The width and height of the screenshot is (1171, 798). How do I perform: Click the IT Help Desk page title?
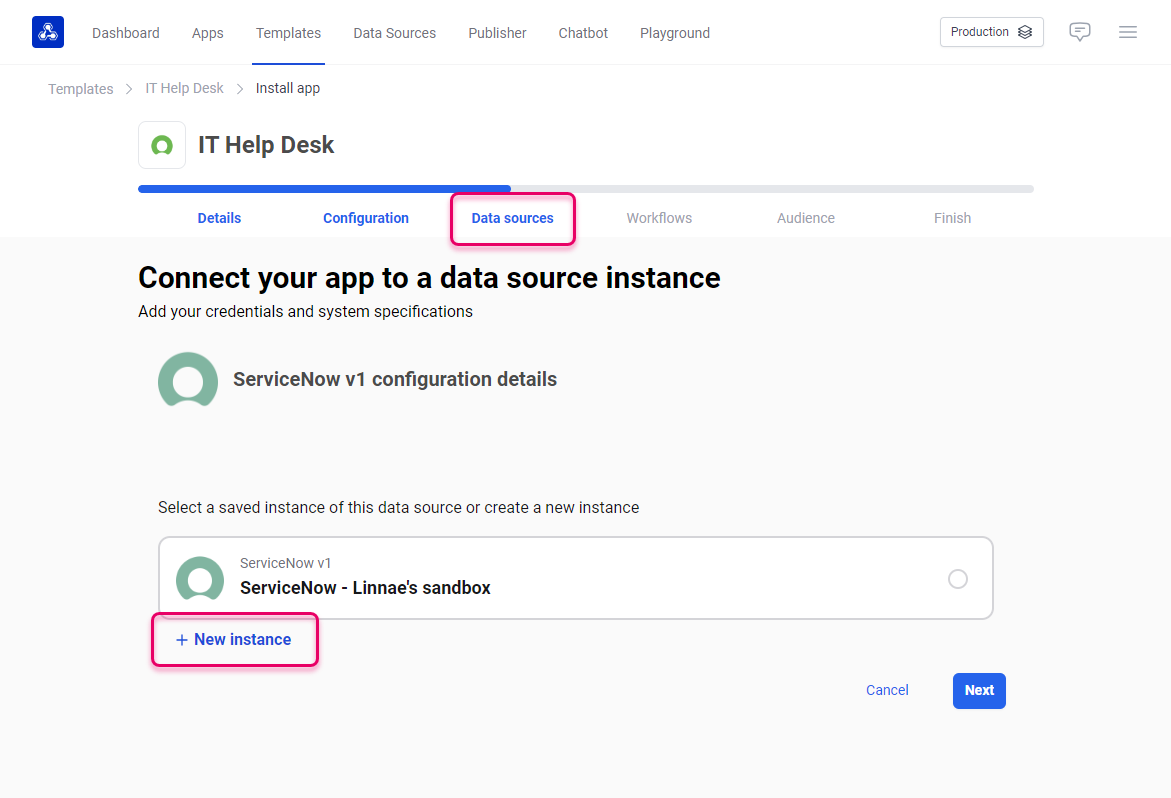(x=266, y=145)
